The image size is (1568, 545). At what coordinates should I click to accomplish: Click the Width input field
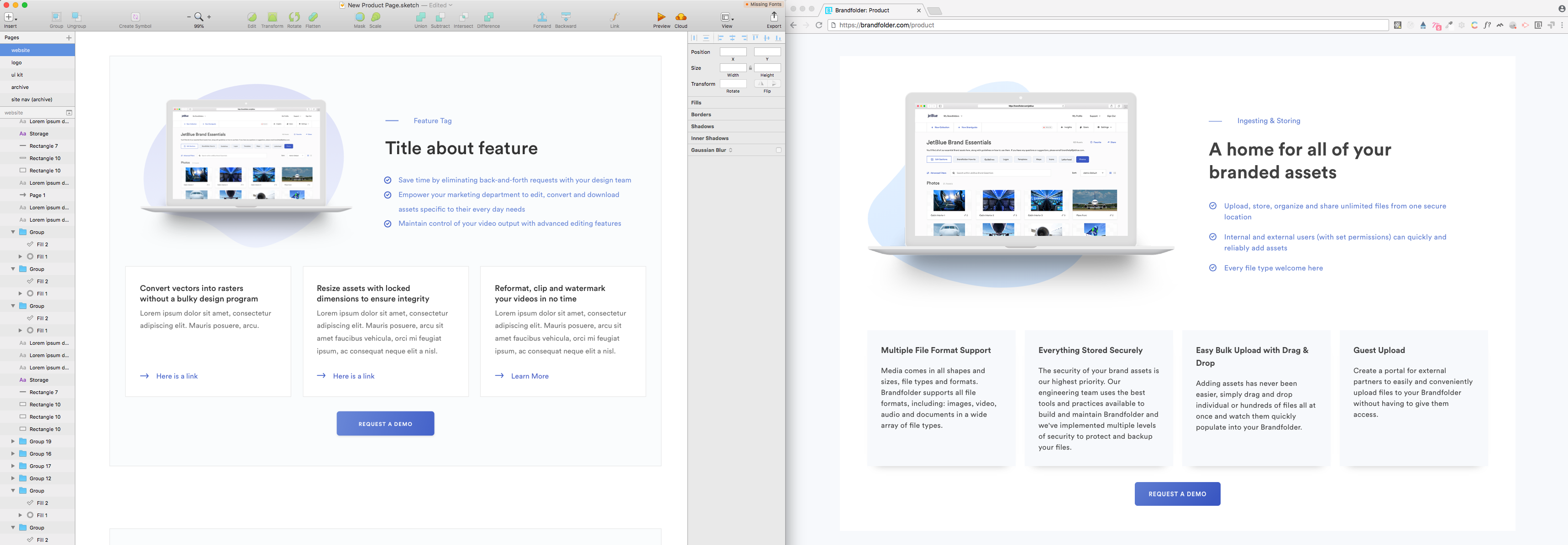click(x=733, y=67)
